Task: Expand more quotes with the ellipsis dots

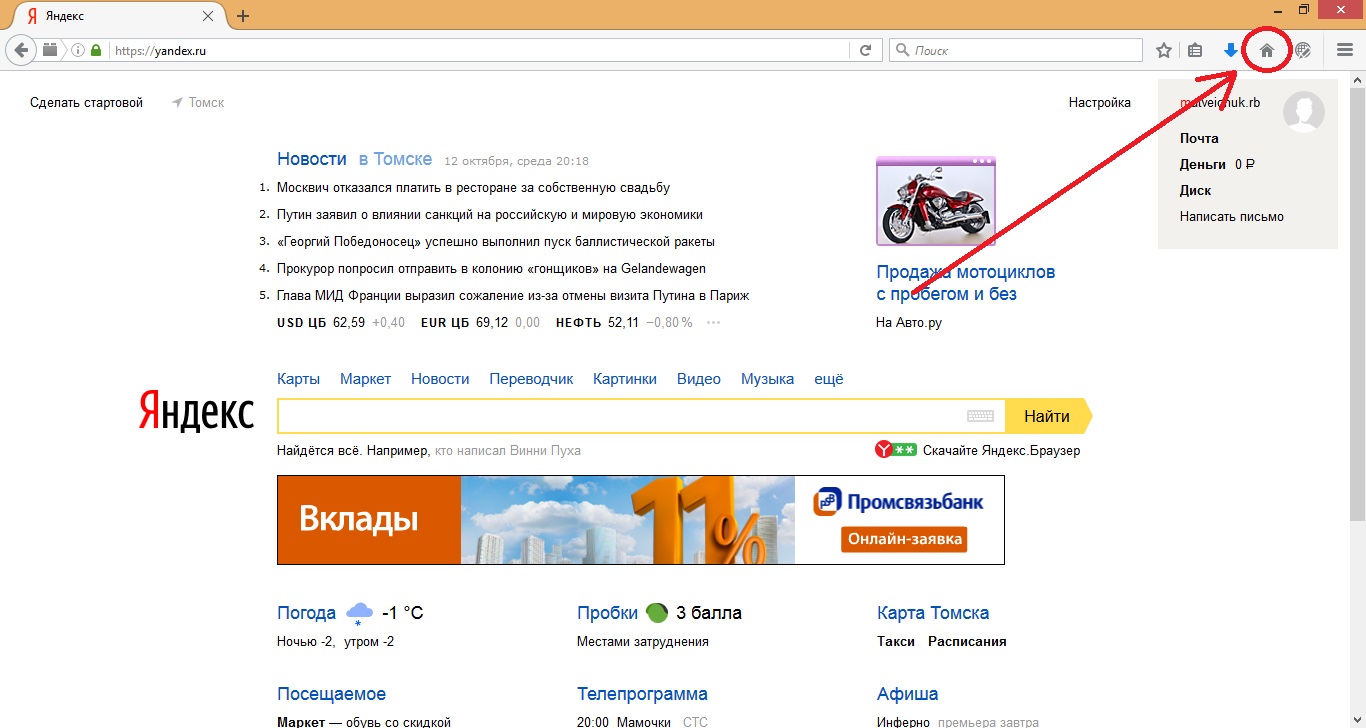Action: point(713,323)
